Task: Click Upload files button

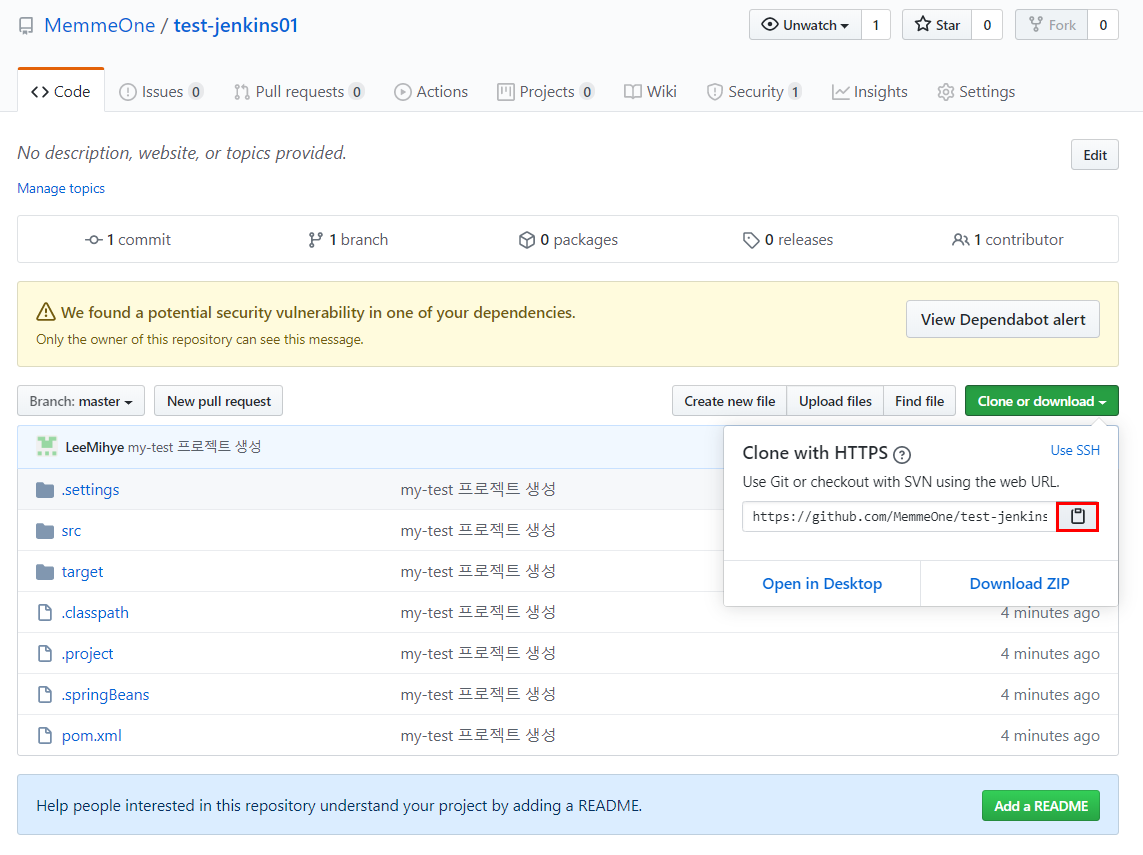Action: pyautogui.click(x=835, y=401)
